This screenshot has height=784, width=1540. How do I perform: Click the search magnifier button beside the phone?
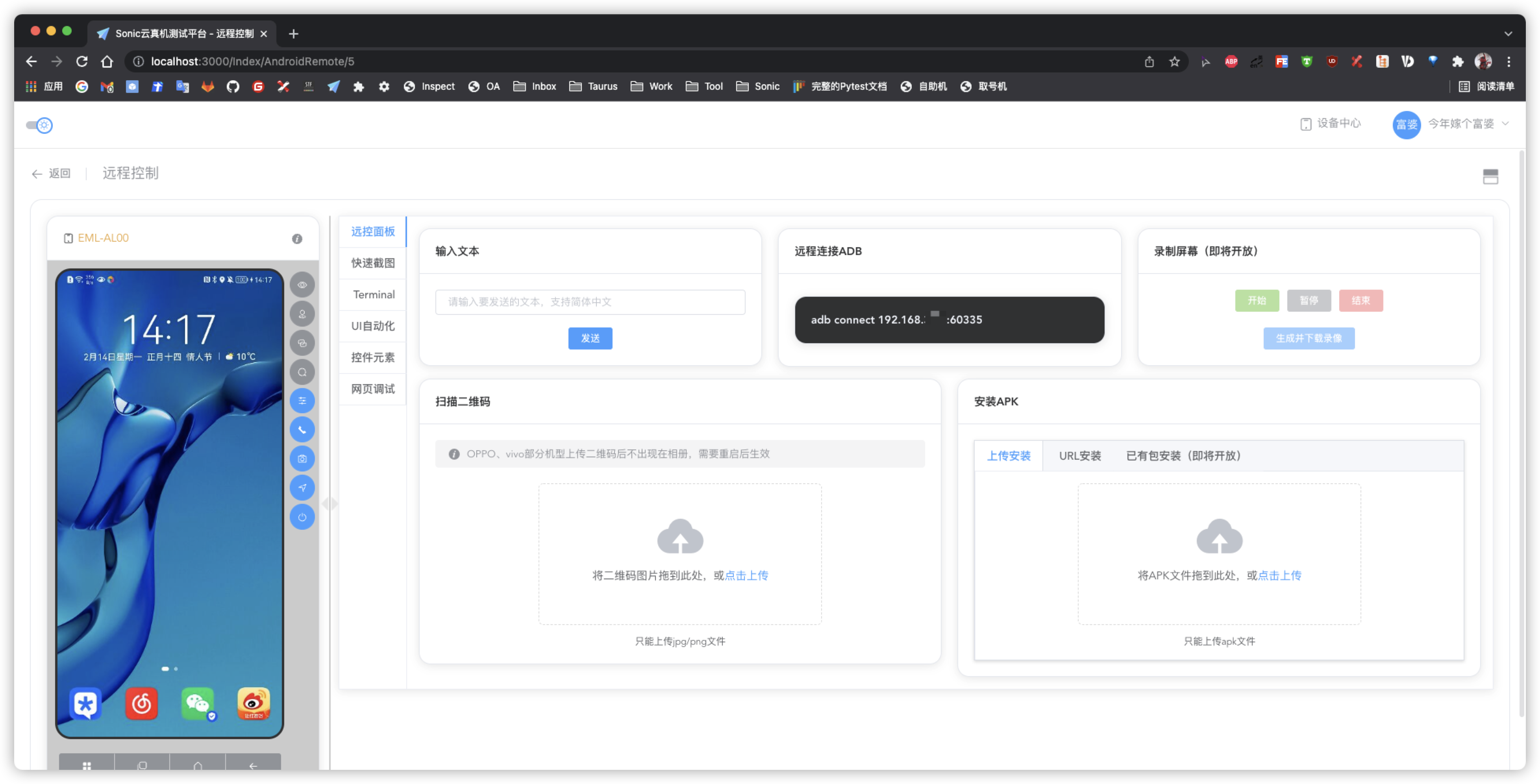point(302,372)
